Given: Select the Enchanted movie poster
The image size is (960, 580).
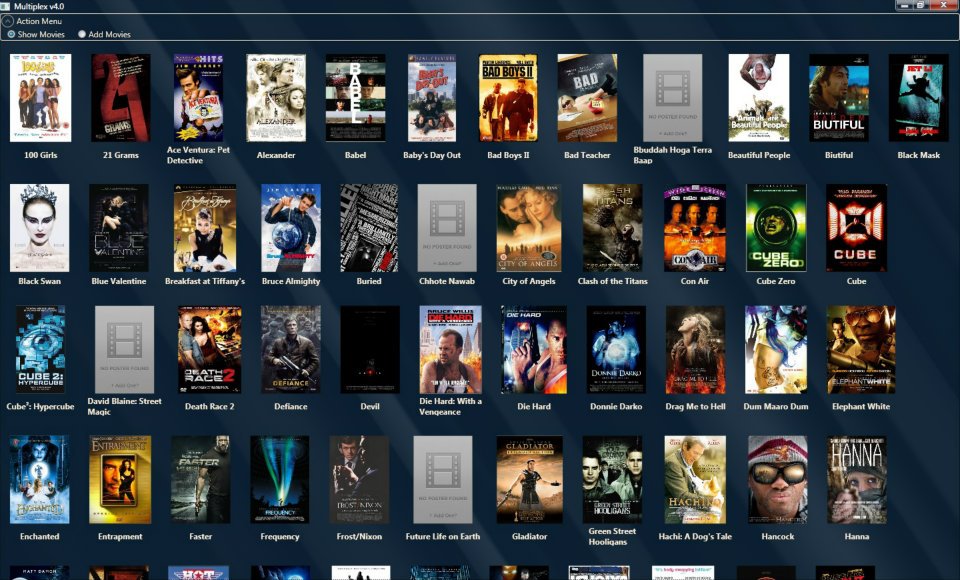Looking at the screenshot, I should 39,480.
